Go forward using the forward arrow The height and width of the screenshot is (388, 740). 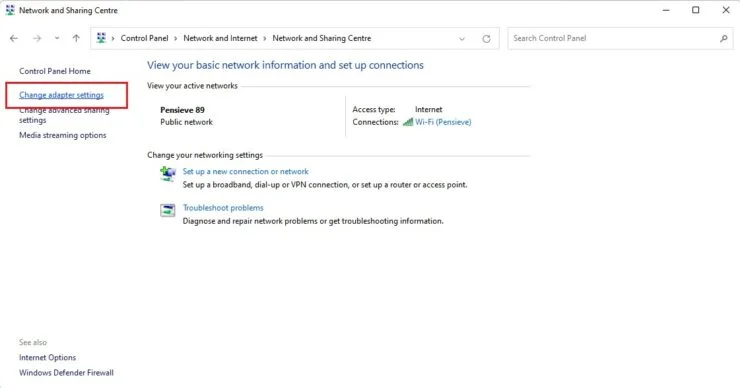[37, 38]
